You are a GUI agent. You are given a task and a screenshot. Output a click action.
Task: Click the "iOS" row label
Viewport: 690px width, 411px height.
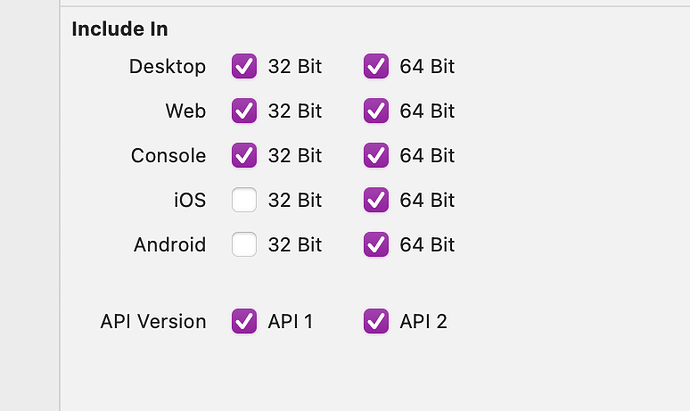tap(188, 200)
